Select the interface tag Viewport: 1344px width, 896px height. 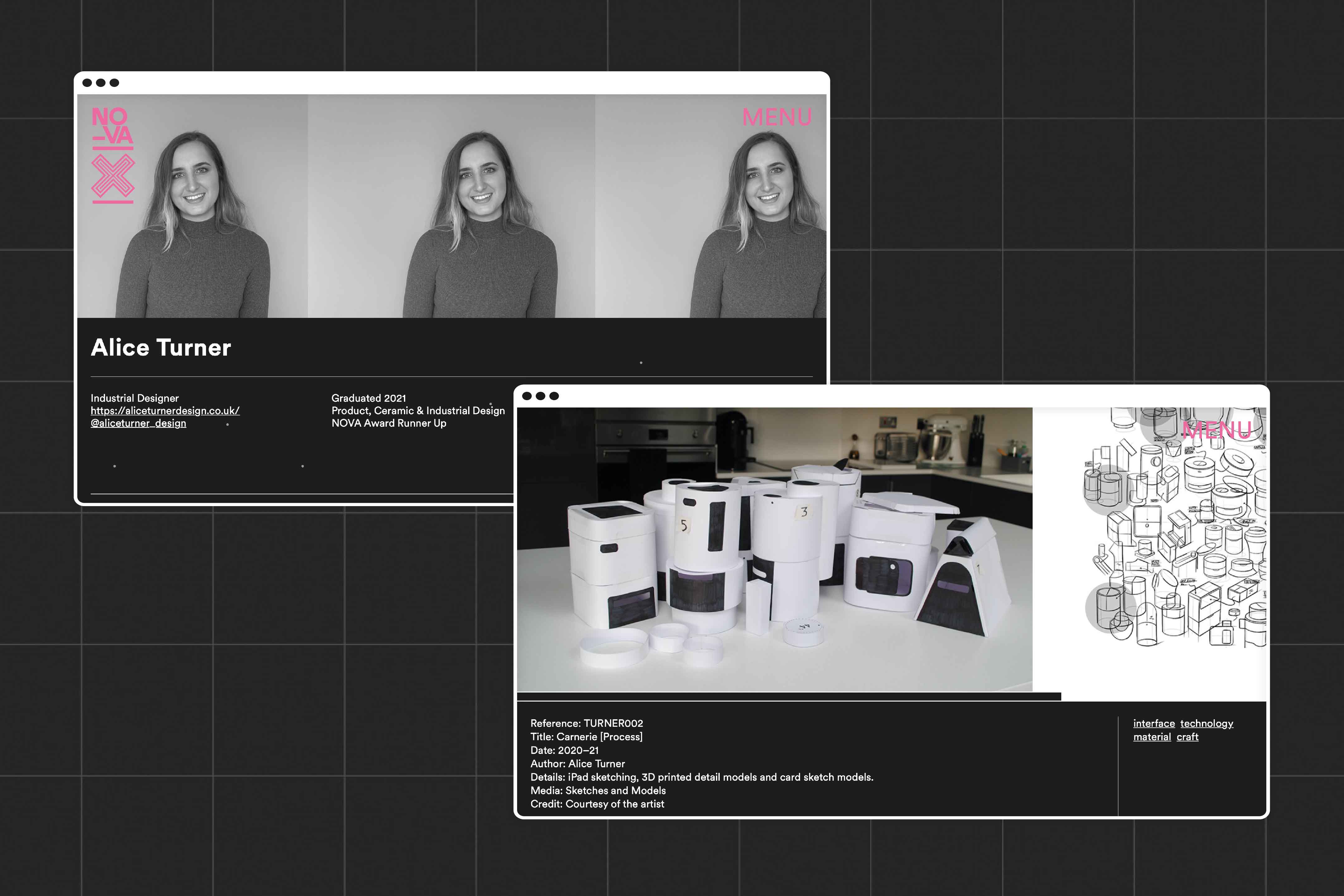tap(1154, 723)
